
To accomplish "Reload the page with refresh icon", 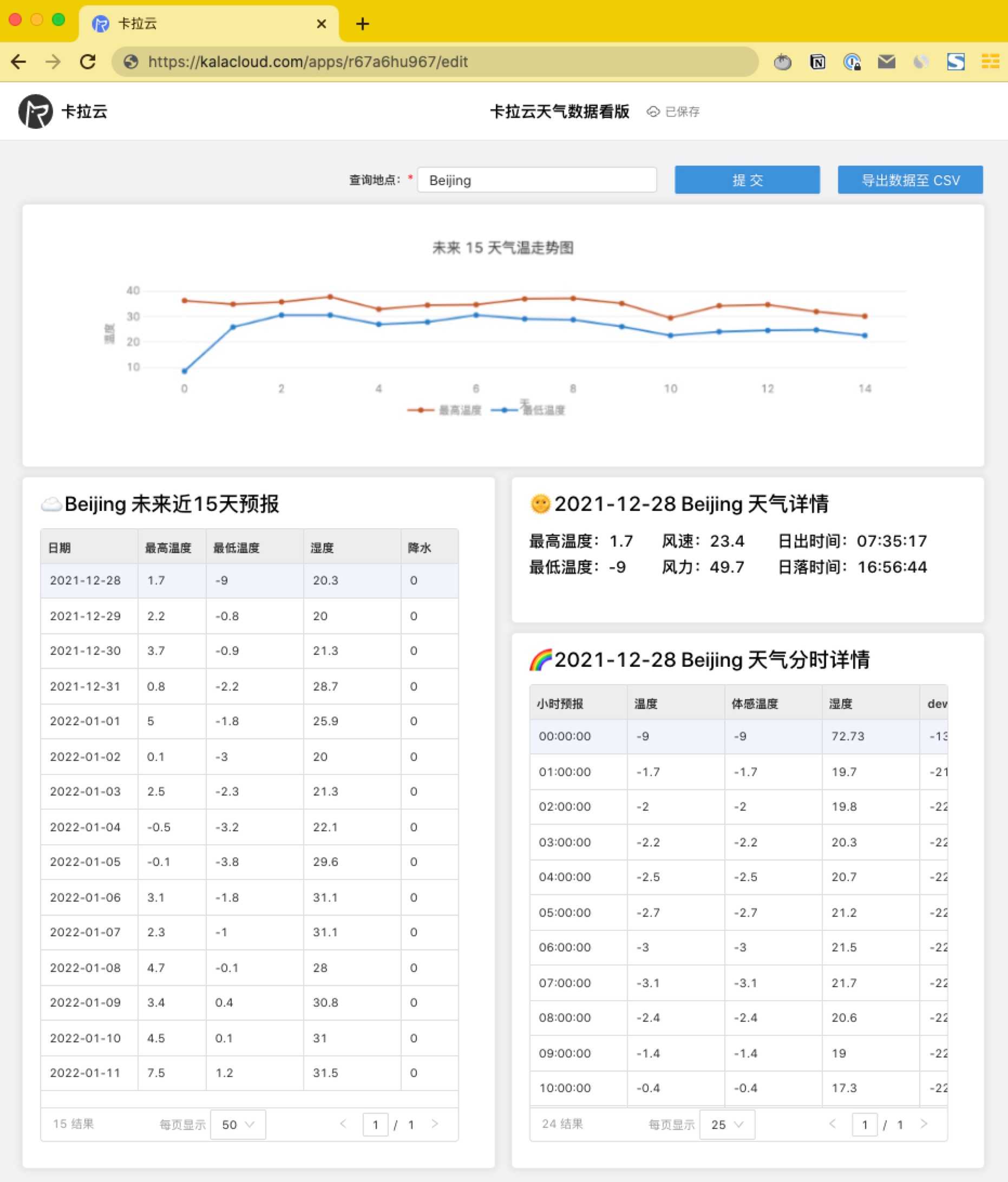I will point(88,62).
